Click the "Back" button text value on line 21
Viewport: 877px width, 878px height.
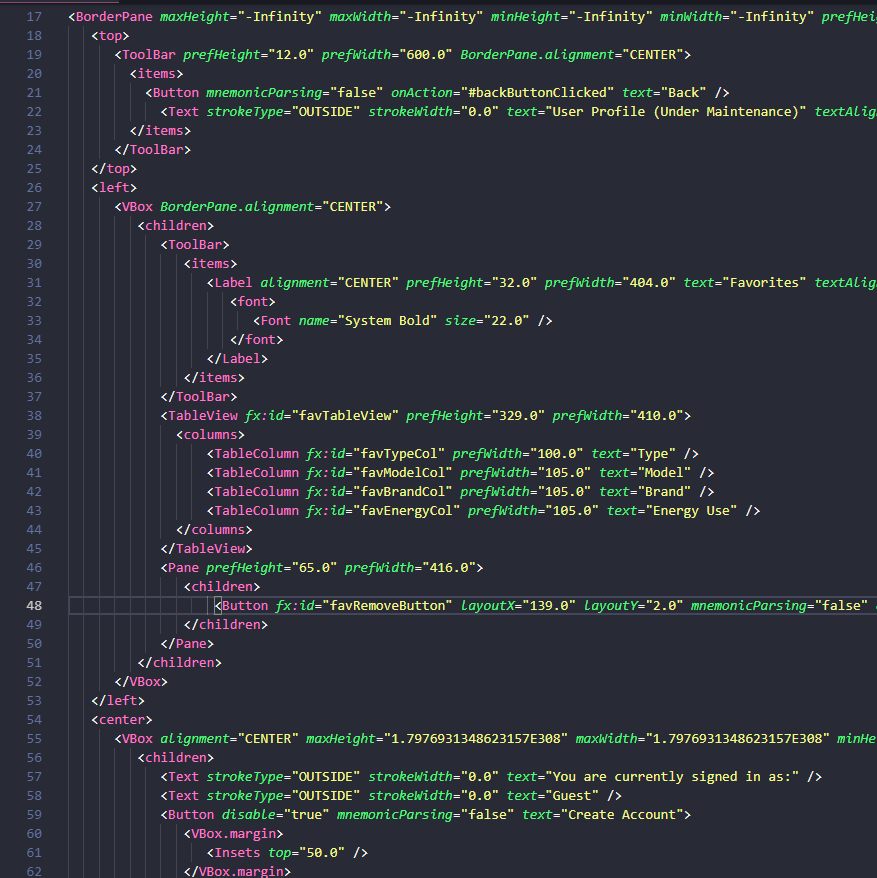[x=683, y=93]
